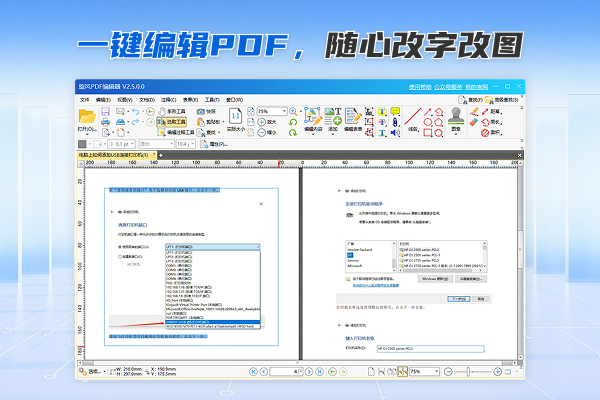Select the yellow highlight text T icon
Screen dimensions: 600x400
382,112
